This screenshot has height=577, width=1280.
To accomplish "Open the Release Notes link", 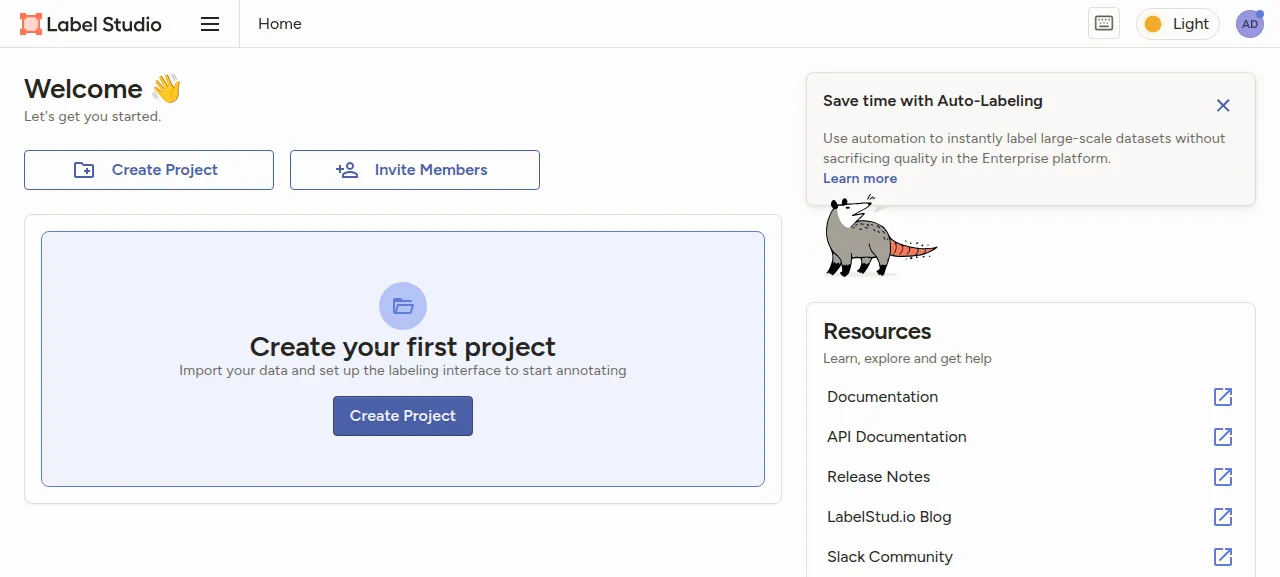I will click(879, 477).
